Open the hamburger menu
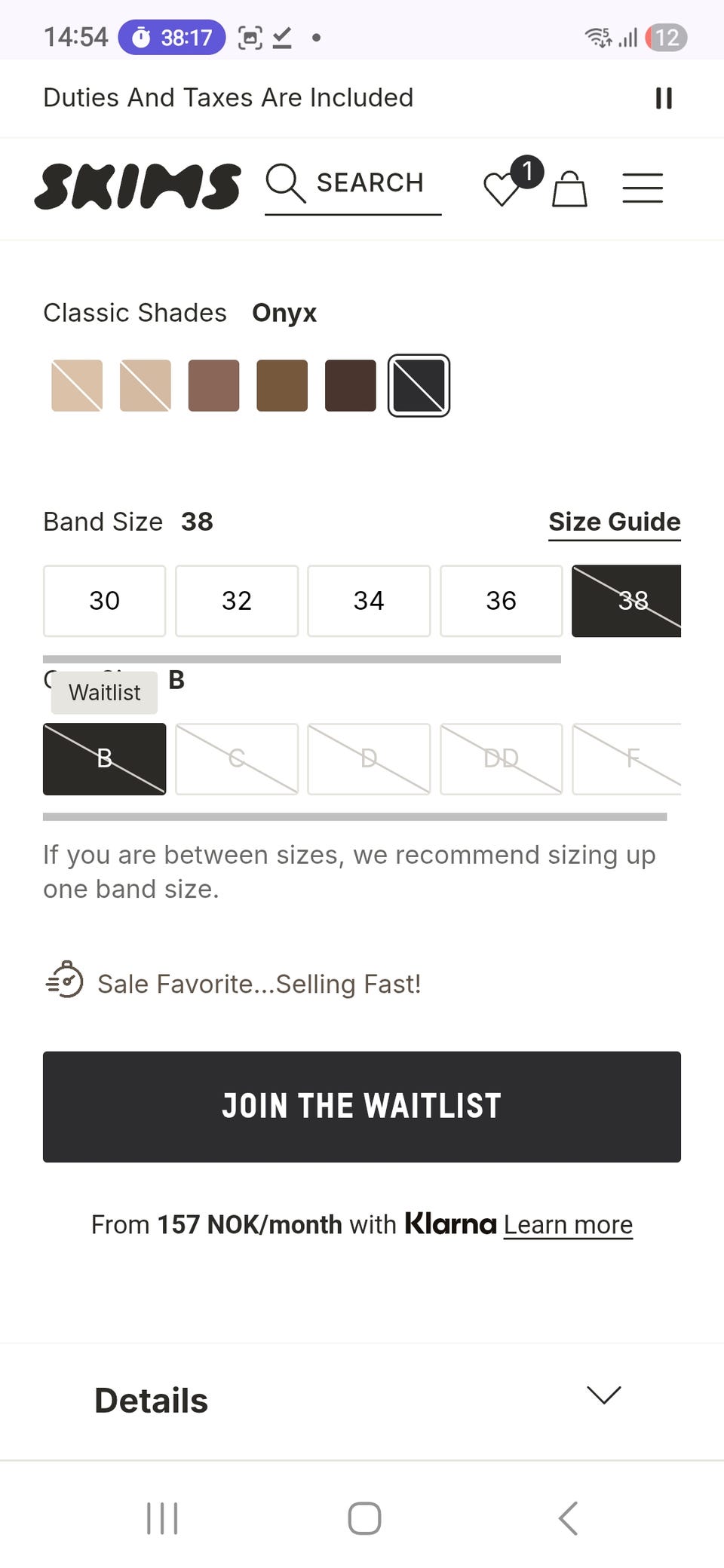Screen dimensions: 724x1568 point(643,188)
